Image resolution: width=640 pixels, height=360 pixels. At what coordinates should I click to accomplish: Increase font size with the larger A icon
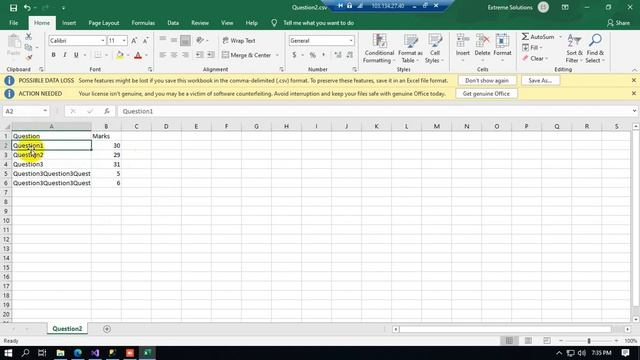(x=134, y=40)
